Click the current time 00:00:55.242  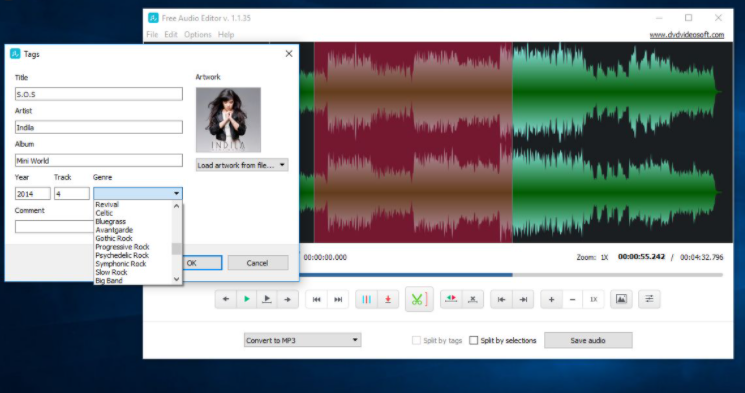[x=641, y=257]
